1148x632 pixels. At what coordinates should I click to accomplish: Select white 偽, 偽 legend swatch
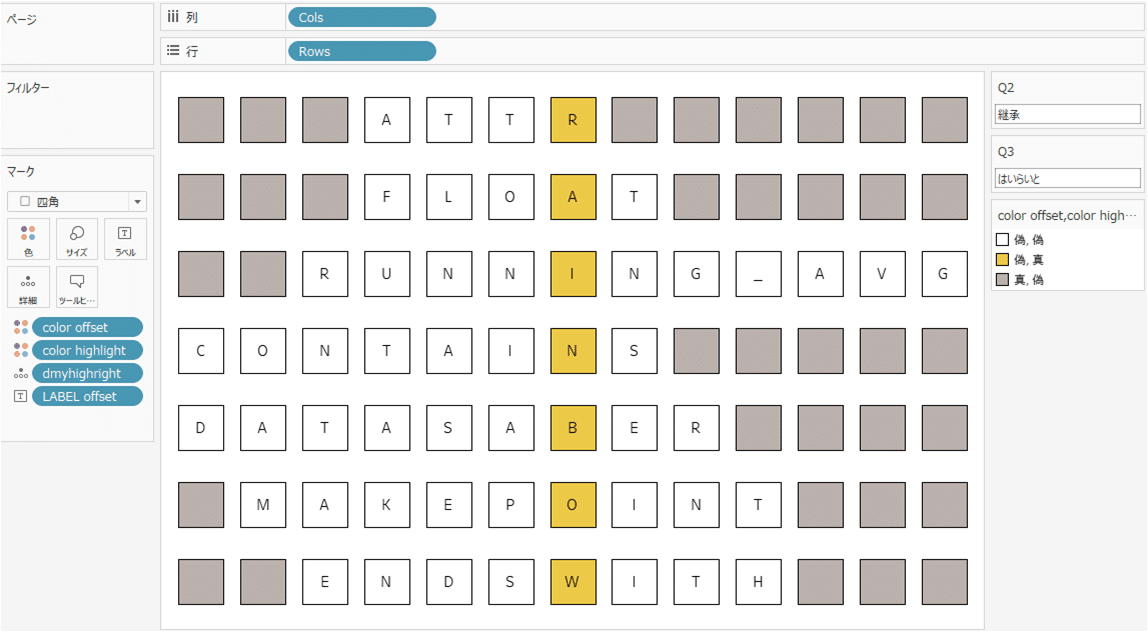click(x=1002, y=239)
